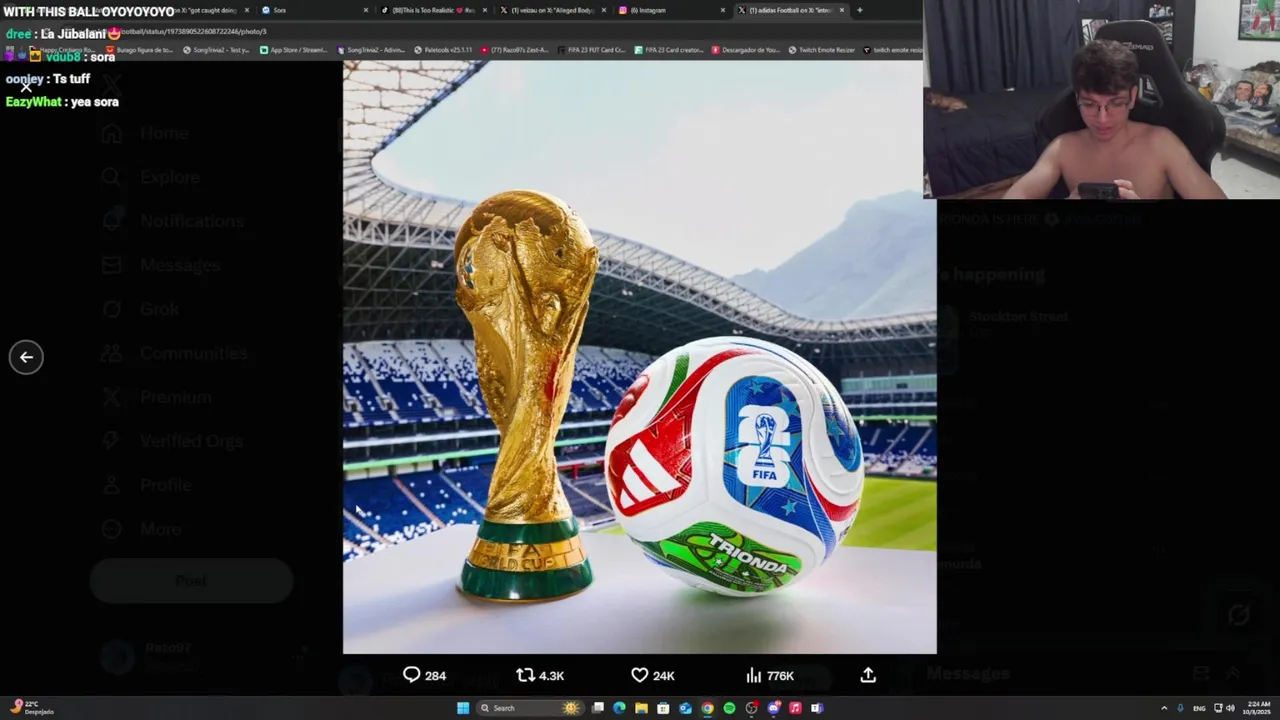Launch Microsoft Edge from the taskbar
1280x720 pixels.
click(619, 708)
